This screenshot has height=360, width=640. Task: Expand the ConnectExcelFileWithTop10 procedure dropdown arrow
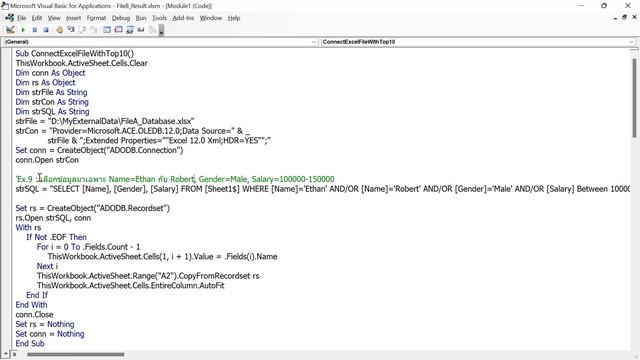631,42
